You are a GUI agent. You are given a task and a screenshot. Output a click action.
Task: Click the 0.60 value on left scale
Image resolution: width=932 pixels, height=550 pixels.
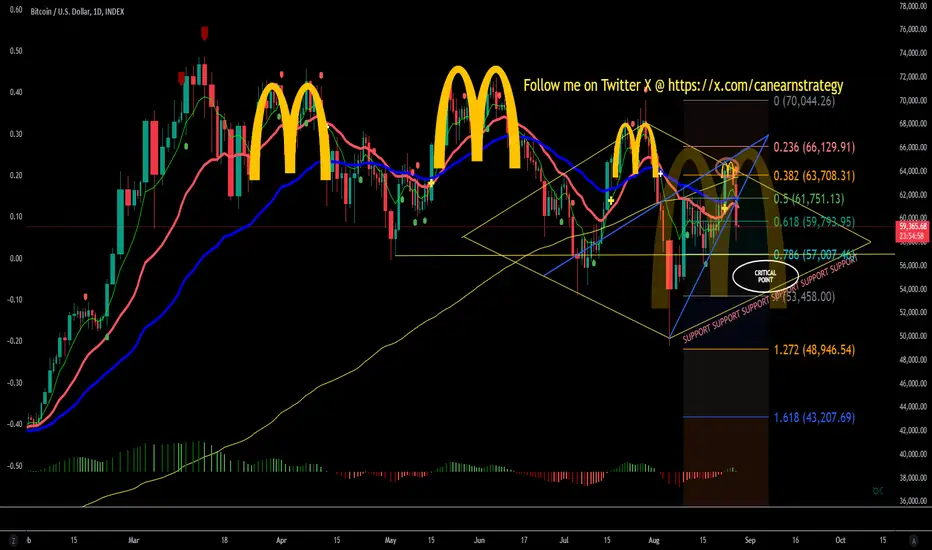16,10
